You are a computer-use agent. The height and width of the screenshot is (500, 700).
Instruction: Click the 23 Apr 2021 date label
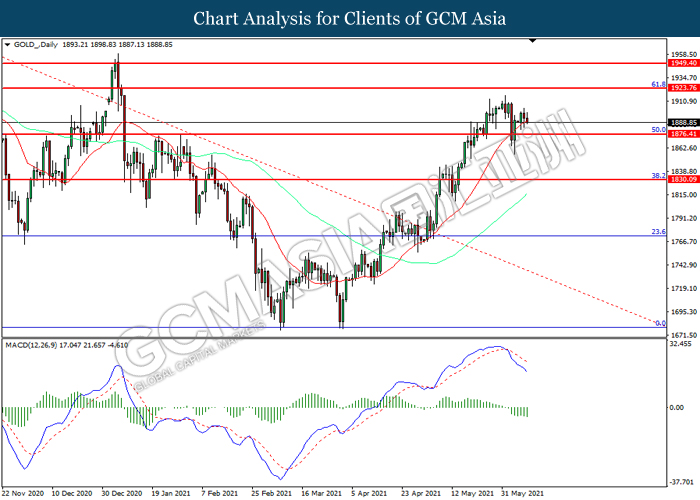tap(421, 493)
